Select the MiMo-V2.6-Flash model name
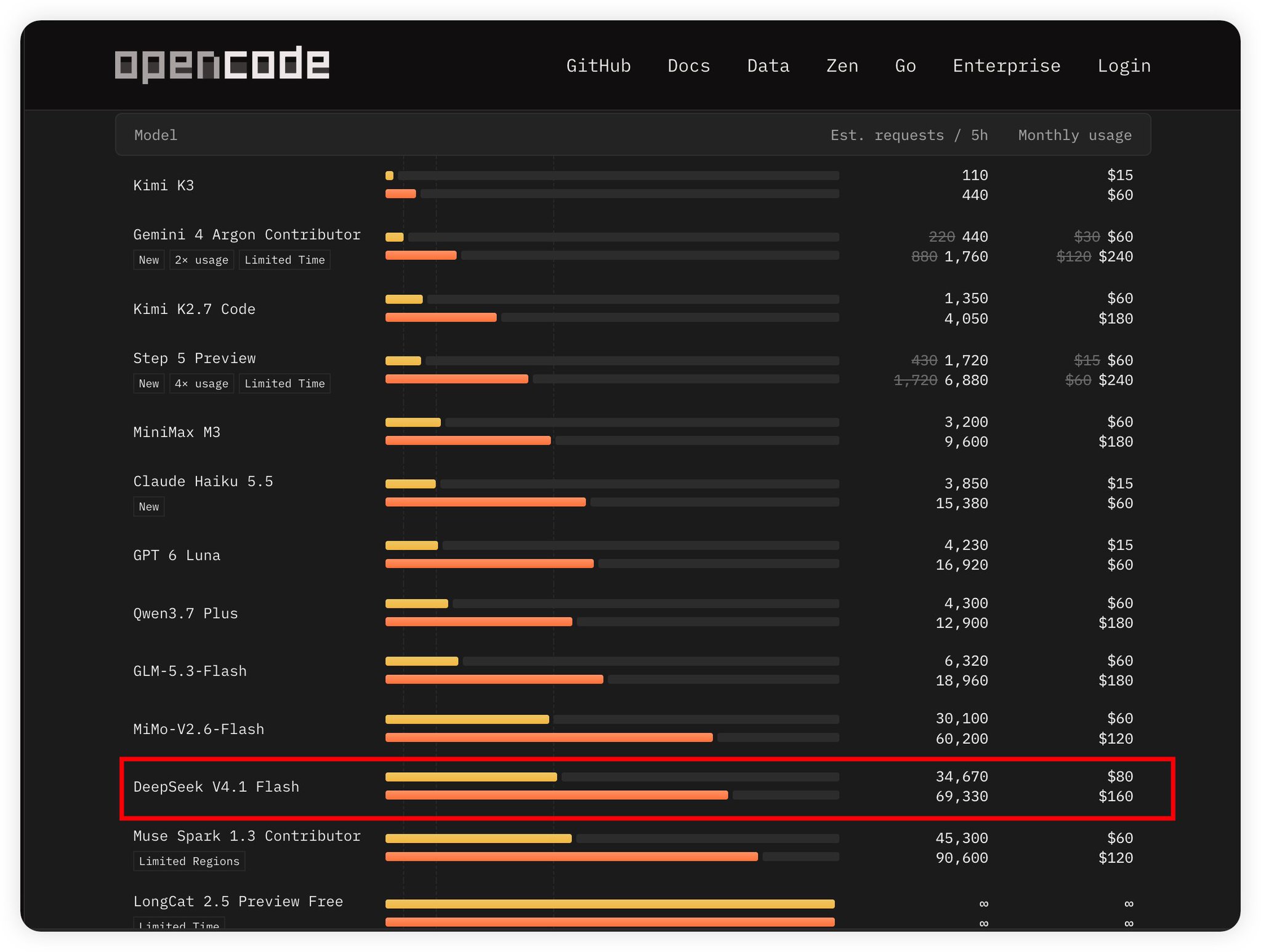This screenshot has height=952, width=1261. coord(198,729)
